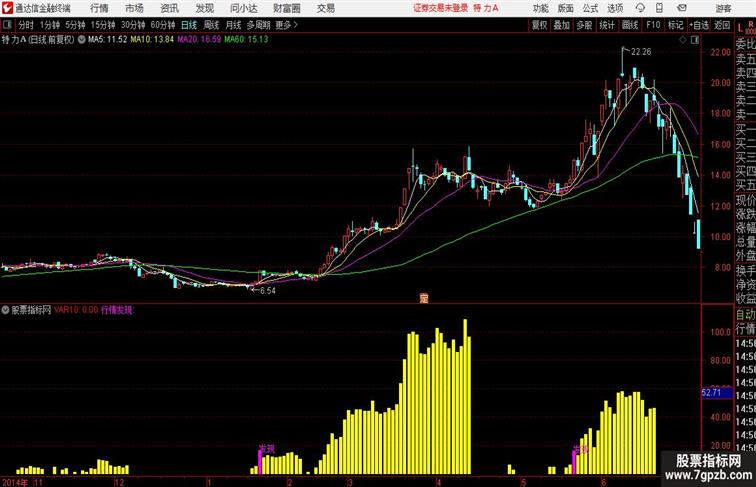Open the 版面 menu
The image size is (756, 487).
coord(566,8)
